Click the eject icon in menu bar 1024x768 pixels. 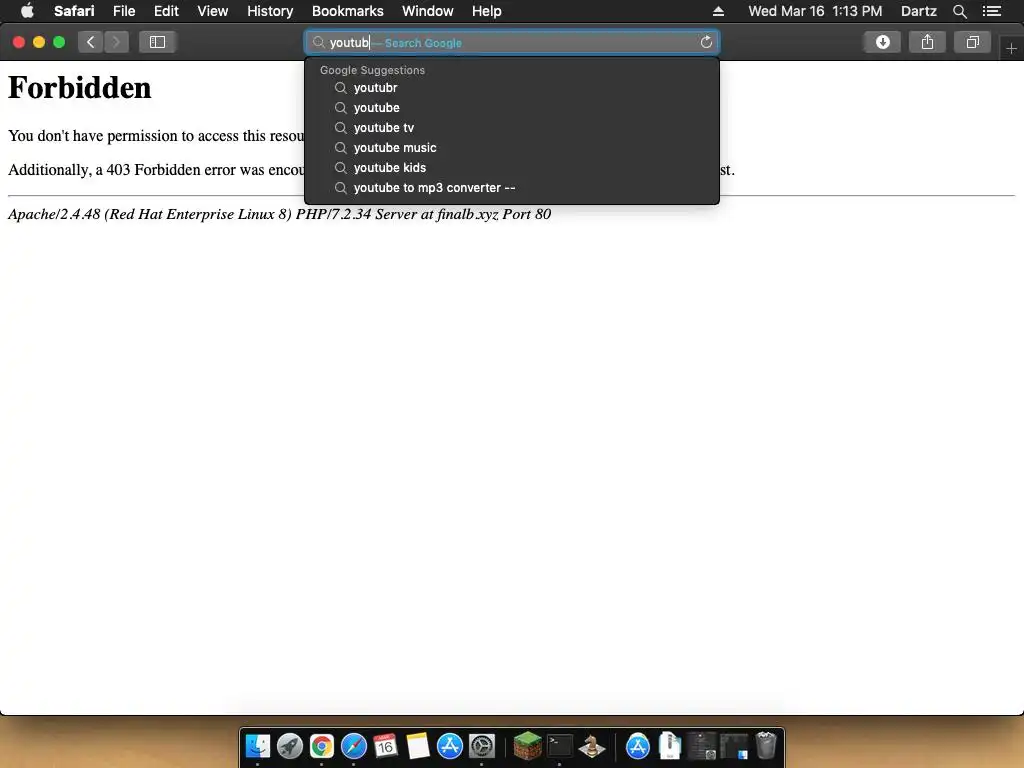click(718, 11)
